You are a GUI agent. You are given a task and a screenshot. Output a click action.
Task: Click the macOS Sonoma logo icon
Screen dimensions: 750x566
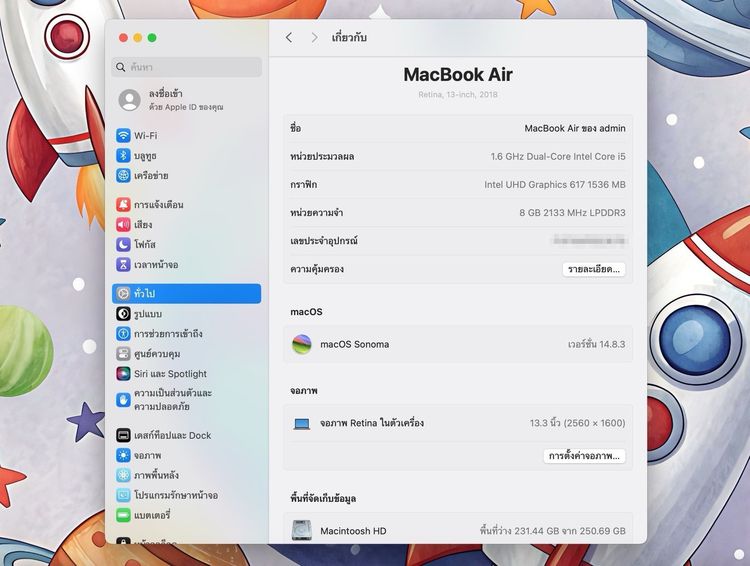(x=301, y=344)
